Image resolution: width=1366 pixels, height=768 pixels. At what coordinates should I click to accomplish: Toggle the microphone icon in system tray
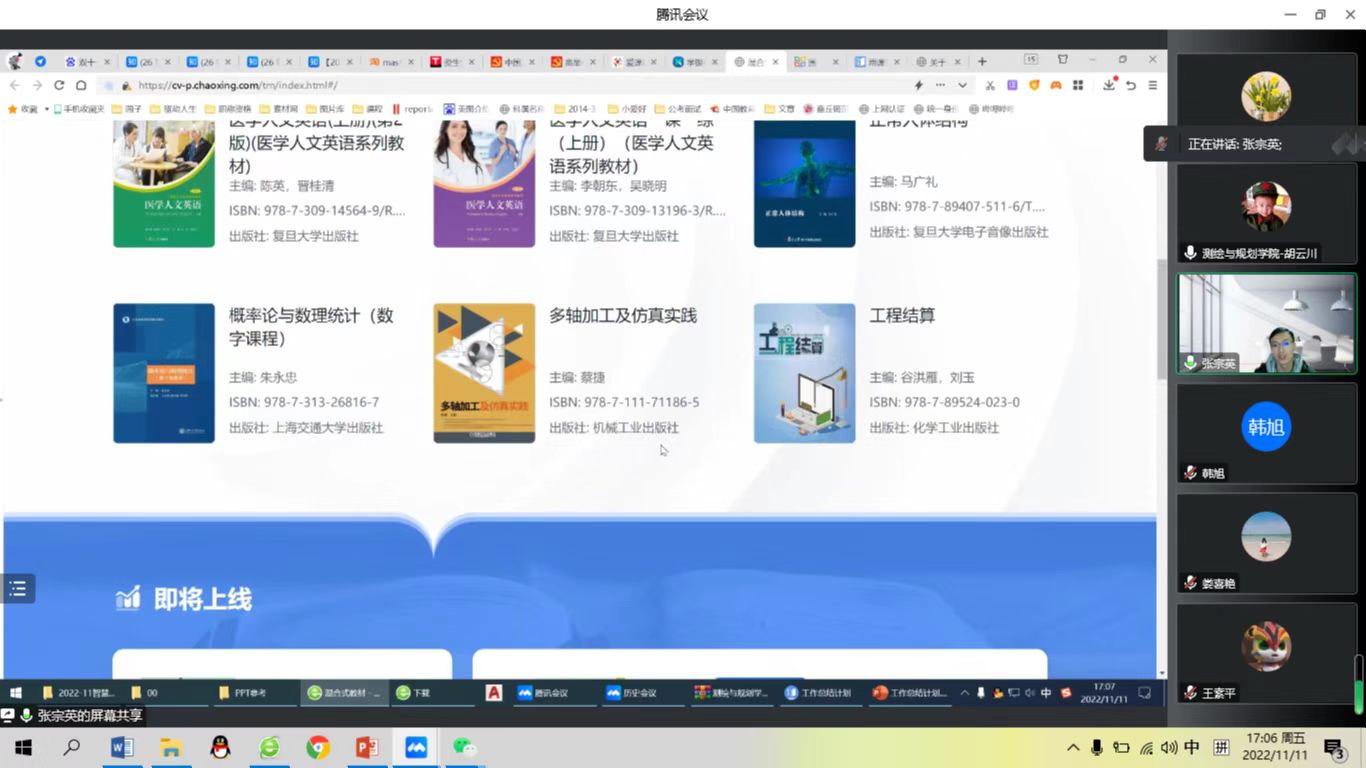(1097, 747)
